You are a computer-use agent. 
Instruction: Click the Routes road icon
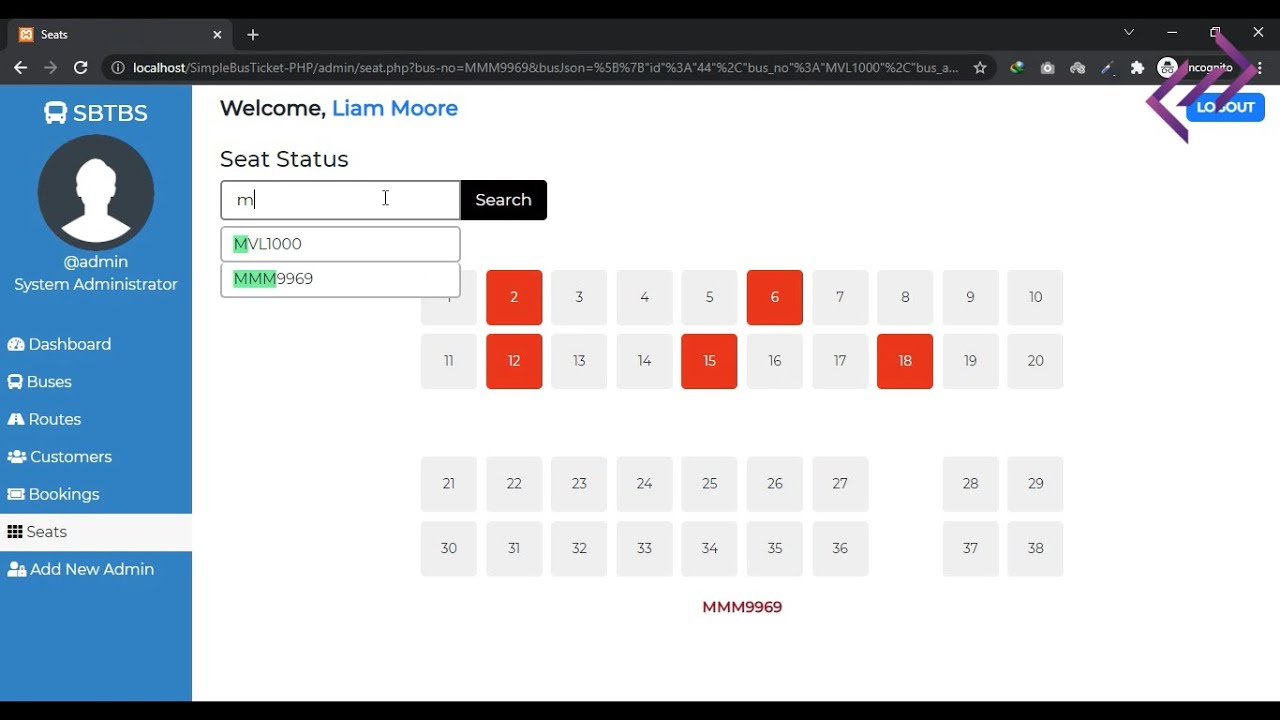[15, 419]
